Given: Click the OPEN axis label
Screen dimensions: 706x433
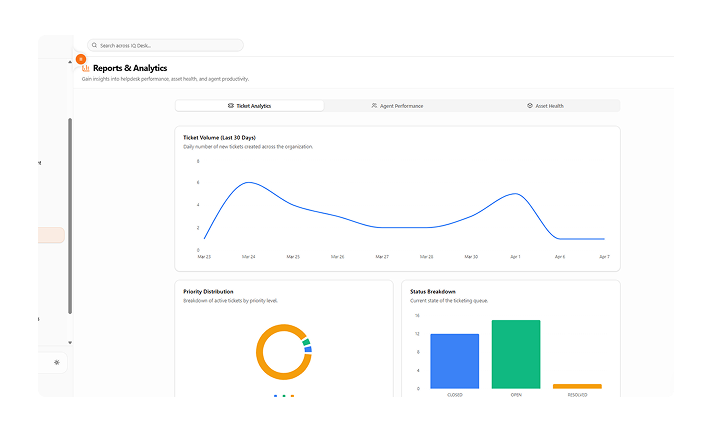Looking at the screenshot, I should tap(516, 395).
